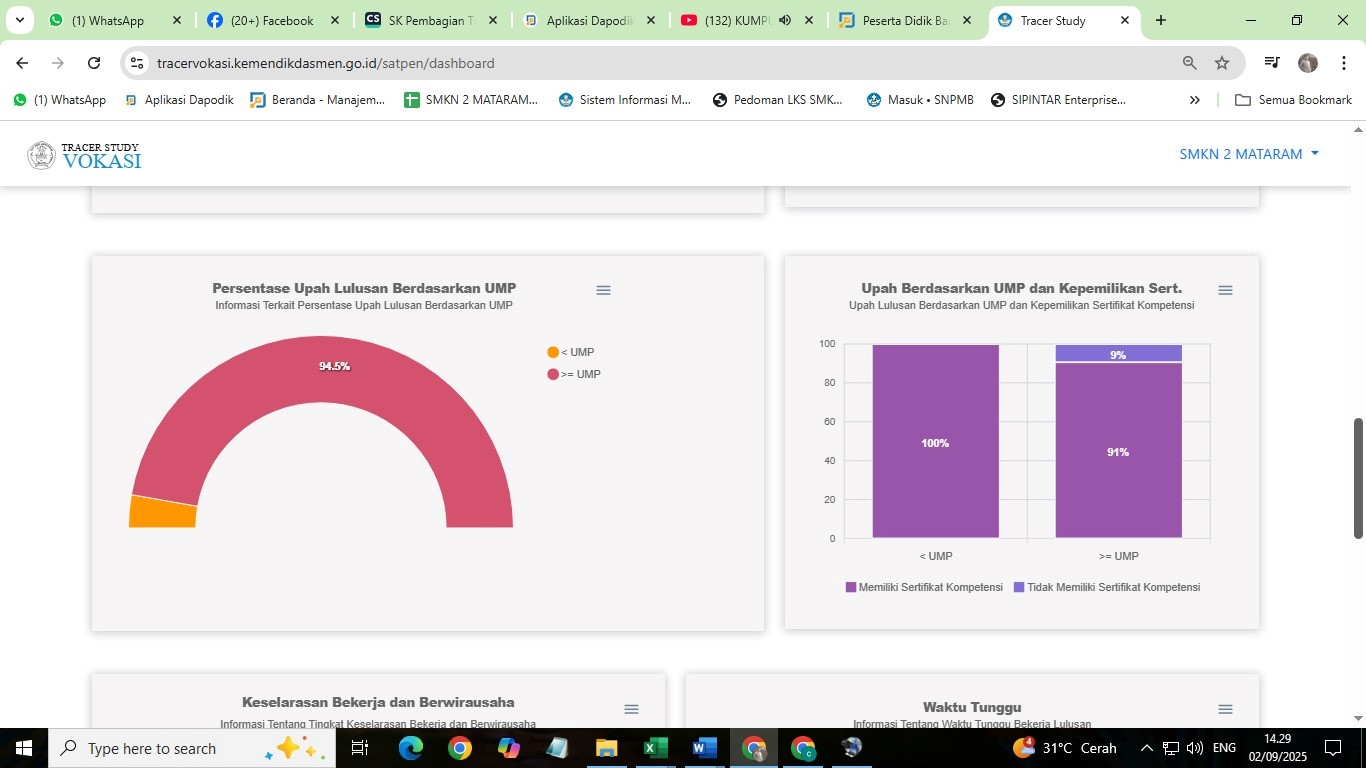
Task: Open hamburger menu on Persentase Upah chart
Action: point(603,290)
